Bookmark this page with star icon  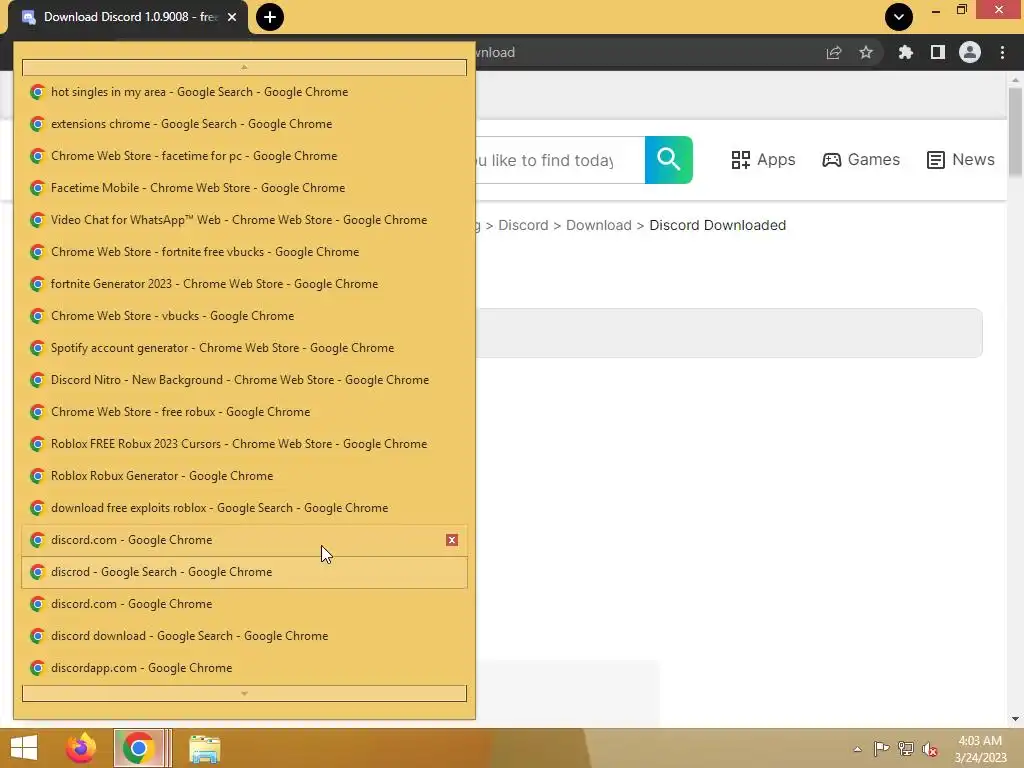click(866, 52)
